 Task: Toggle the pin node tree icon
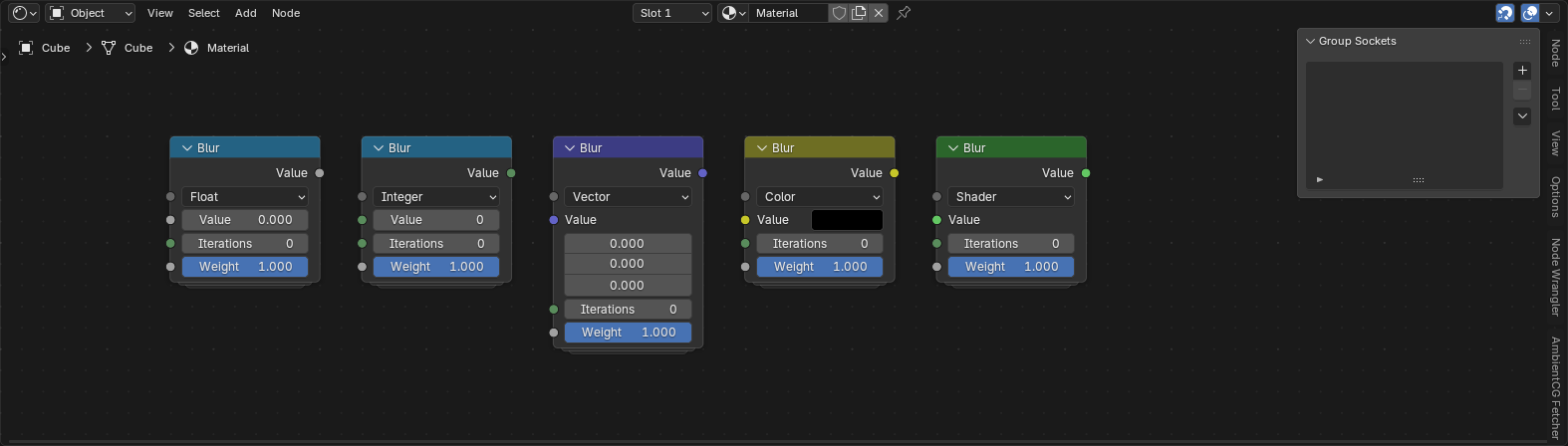pos(904,13)
